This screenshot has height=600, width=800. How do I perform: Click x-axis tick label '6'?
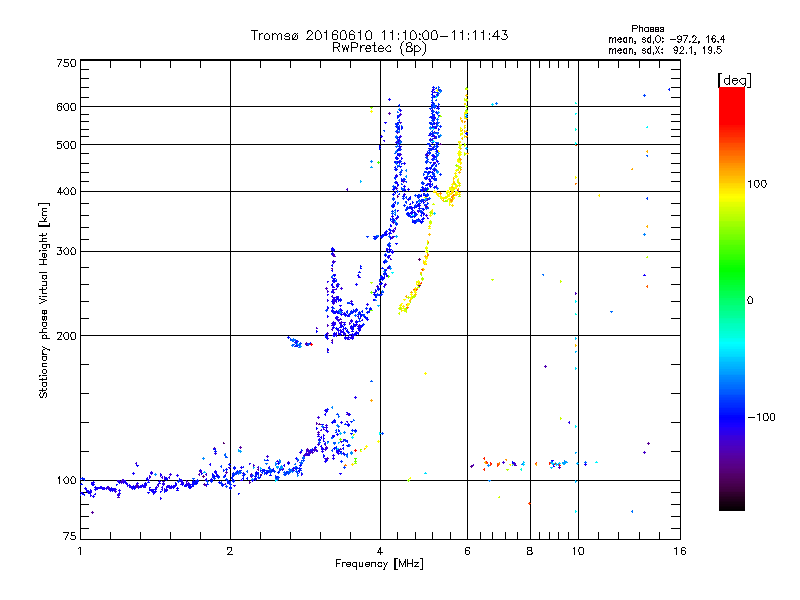coord(467,551)
